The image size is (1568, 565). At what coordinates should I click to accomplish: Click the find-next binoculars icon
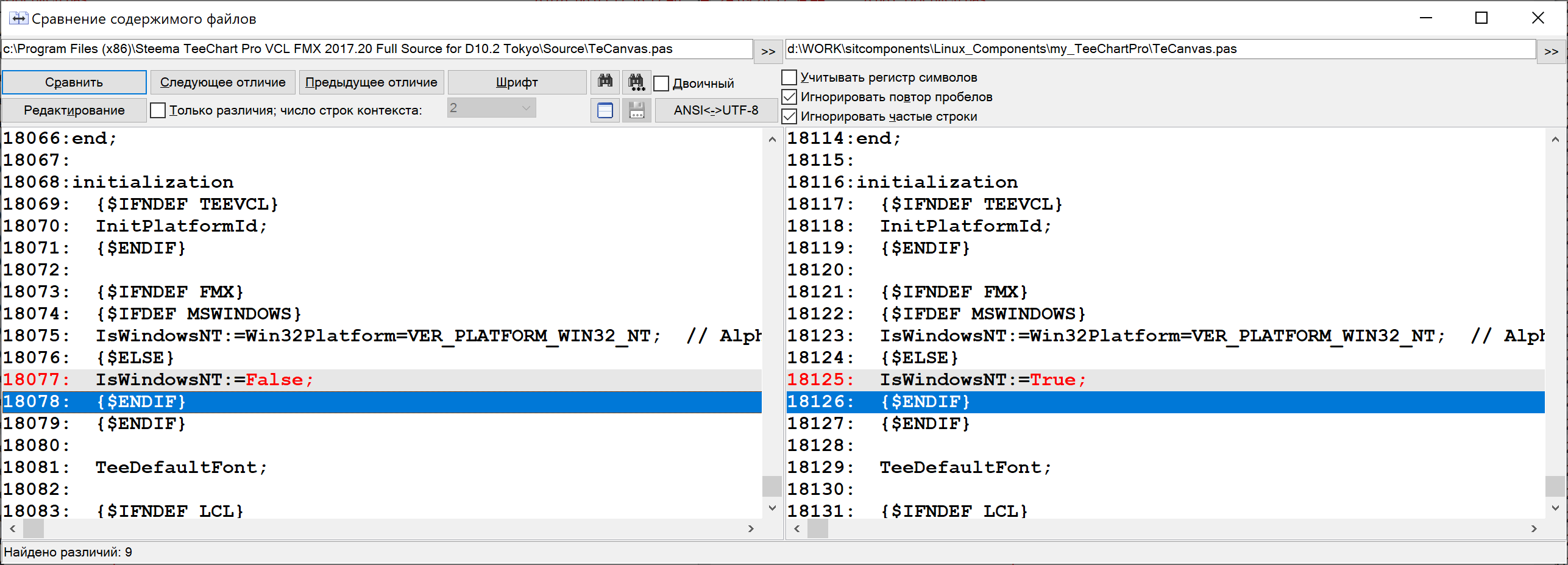click(x=636, y=82)
